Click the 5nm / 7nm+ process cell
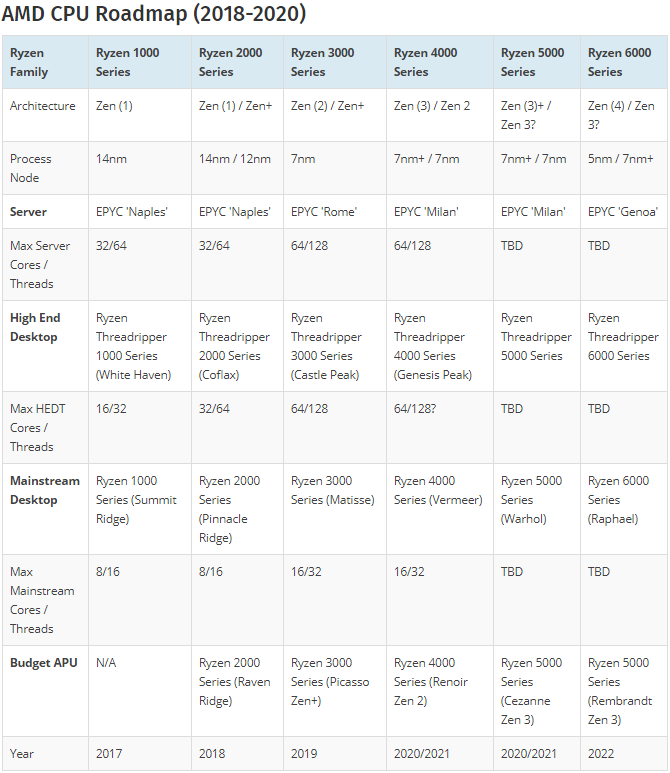This screenshot has height=773, width=670. point(621,159)
